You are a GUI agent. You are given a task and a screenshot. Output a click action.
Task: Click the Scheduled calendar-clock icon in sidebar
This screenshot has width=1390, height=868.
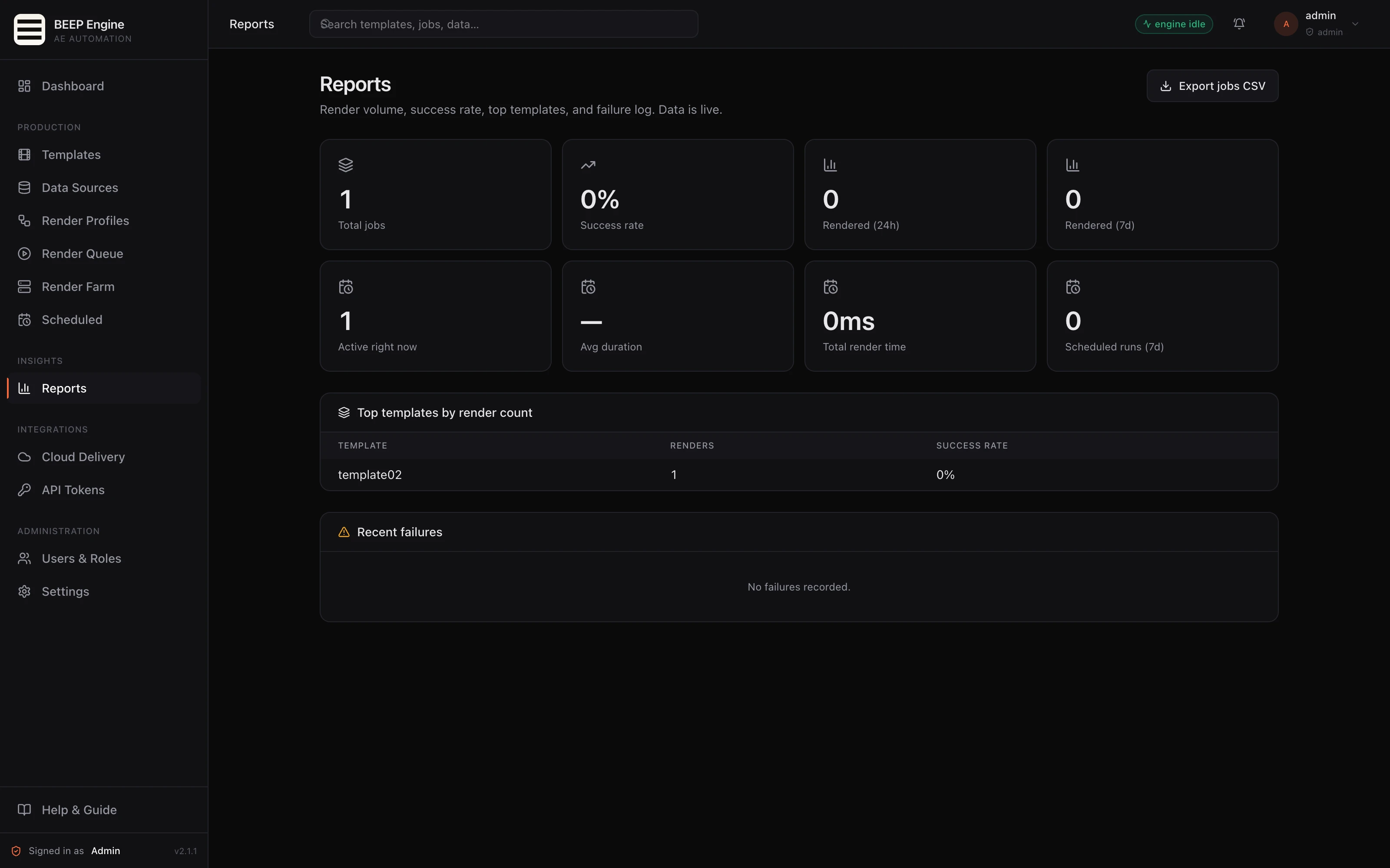24,320
